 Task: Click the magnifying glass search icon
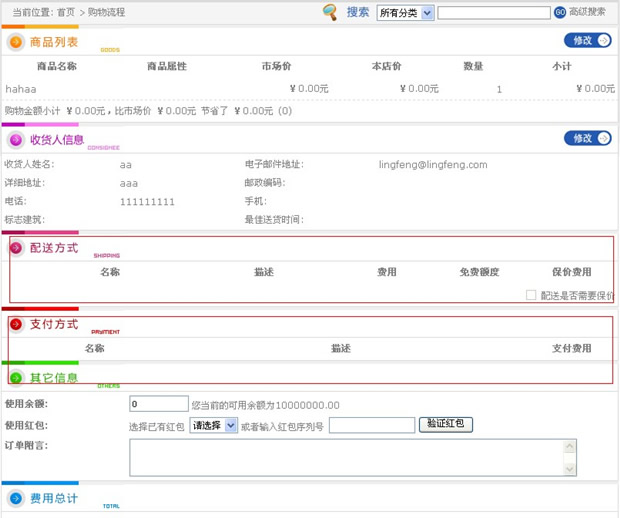(x=330, y=12)
